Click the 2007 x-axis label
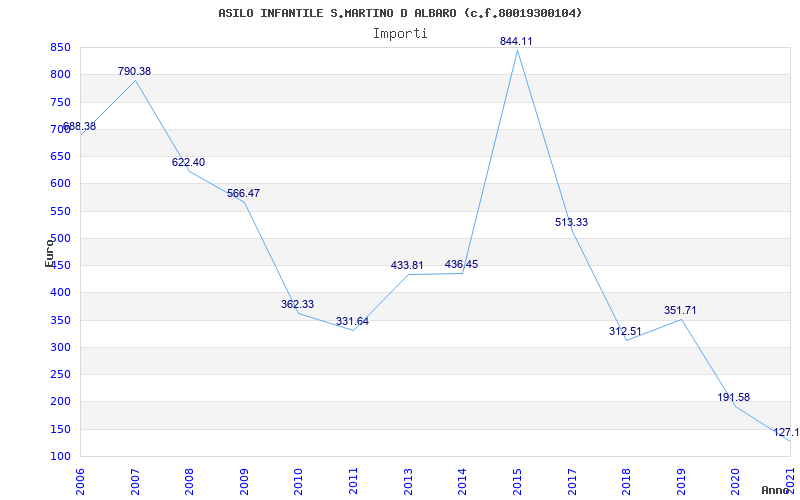 pos(135,481)
